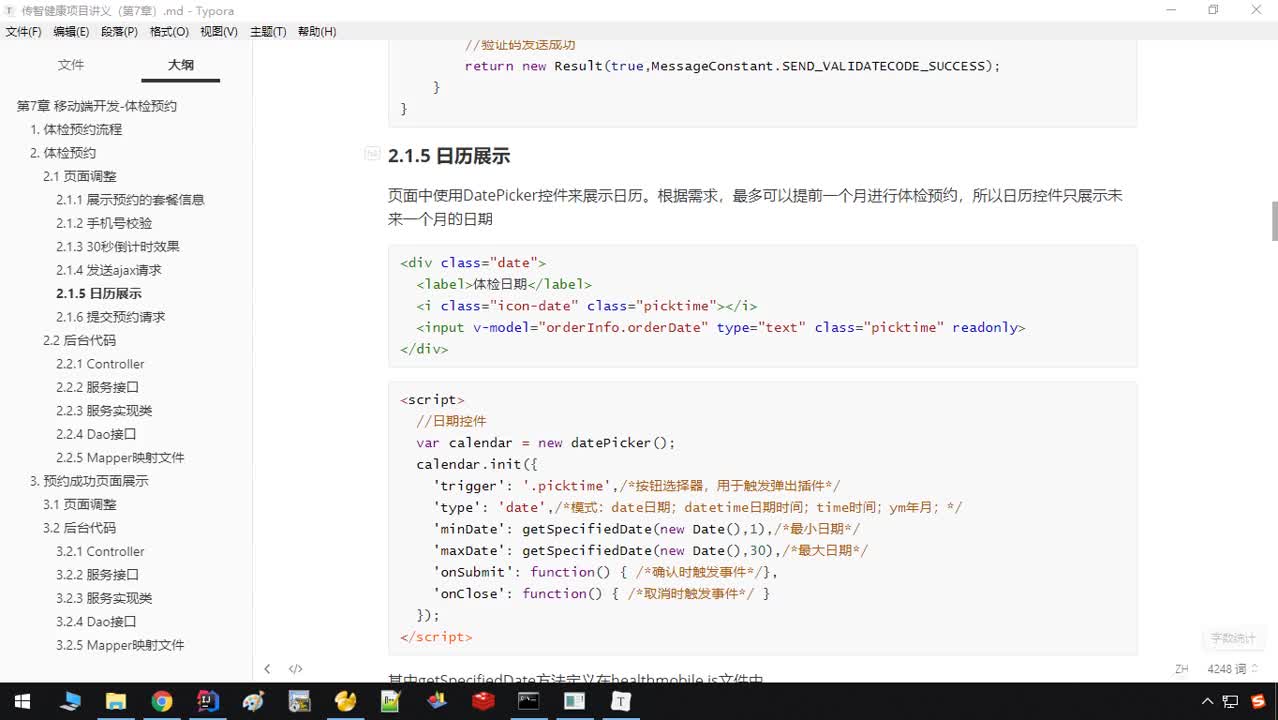Go to outline item 2.1.4 发送ajax请求
Image resolution: width=1278 pixels, height=720 pixels.
(x=109, y=270)
